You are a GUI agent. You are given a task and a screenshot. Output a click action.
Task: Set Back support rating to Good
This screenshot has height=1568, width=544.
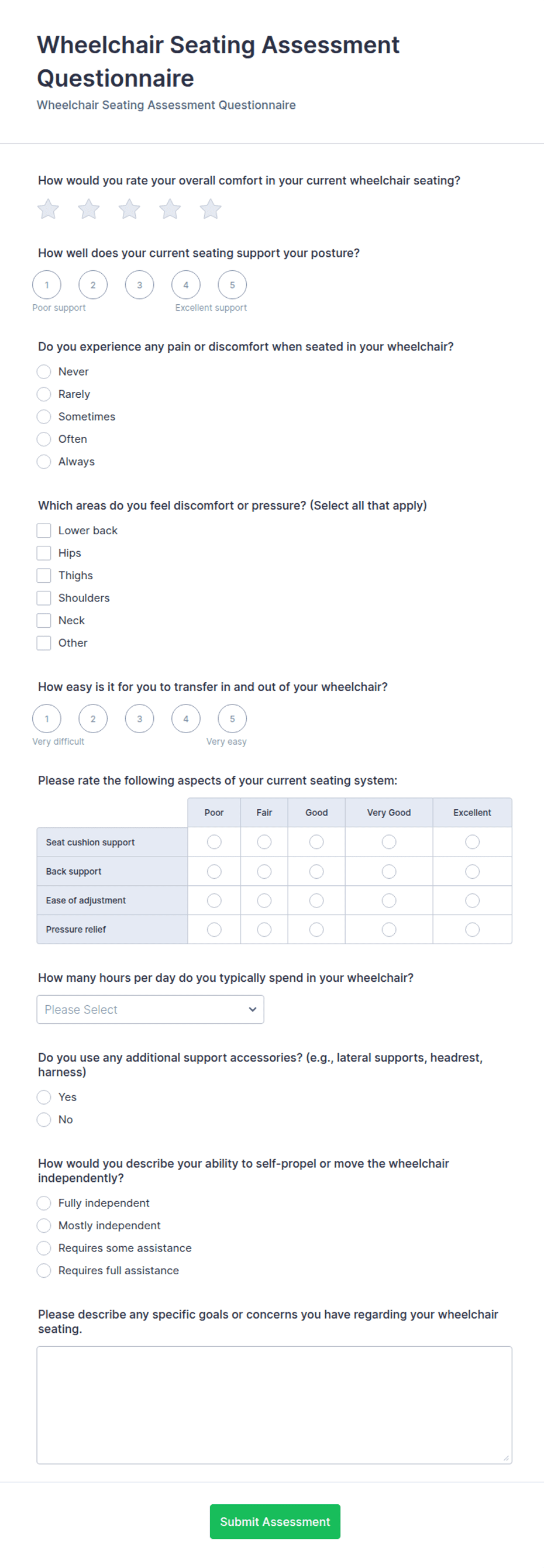tap(316, 872)
